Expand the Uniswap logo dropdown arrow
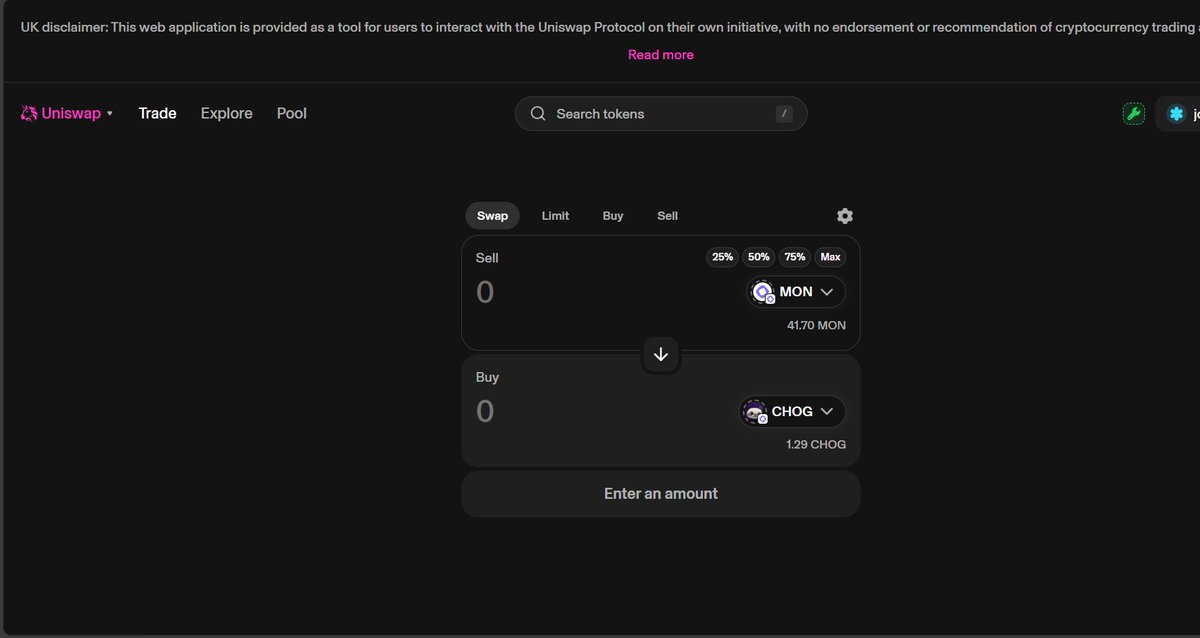Screen dimensions: 1200x638 tap(110, 114)
